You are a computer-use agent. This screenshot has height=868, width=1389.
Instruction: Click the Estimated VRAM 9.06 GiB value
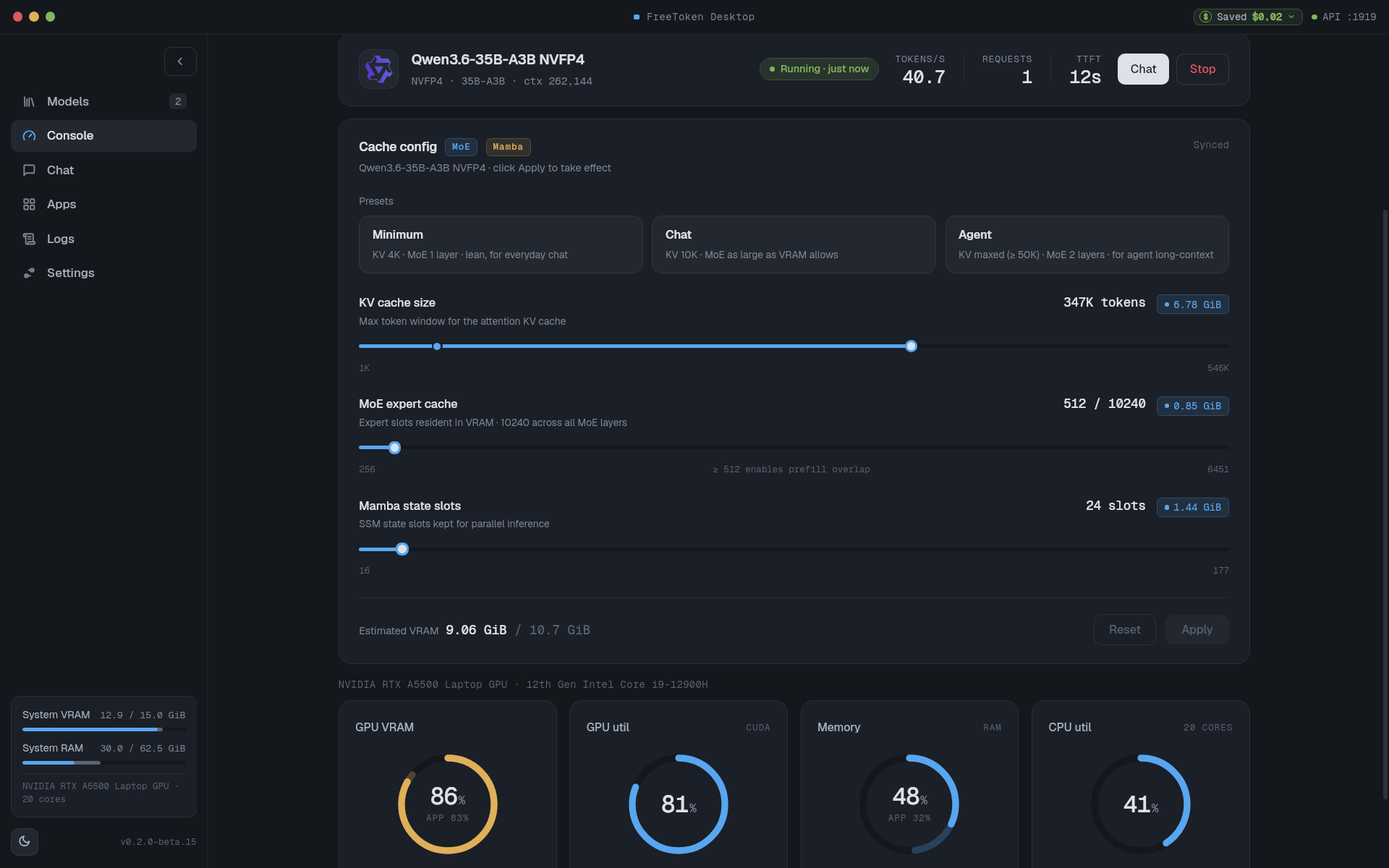click(476, 630)
